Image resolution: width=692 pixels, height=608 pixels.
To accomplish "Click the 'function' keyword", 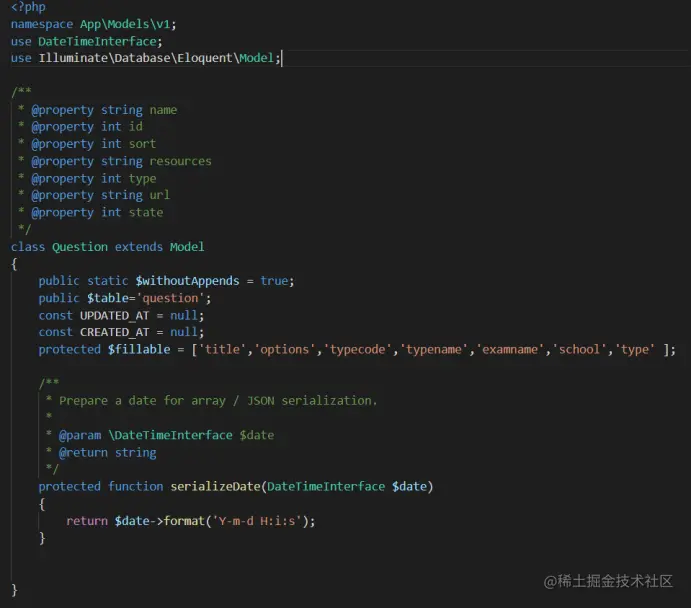I will point(135,487).
